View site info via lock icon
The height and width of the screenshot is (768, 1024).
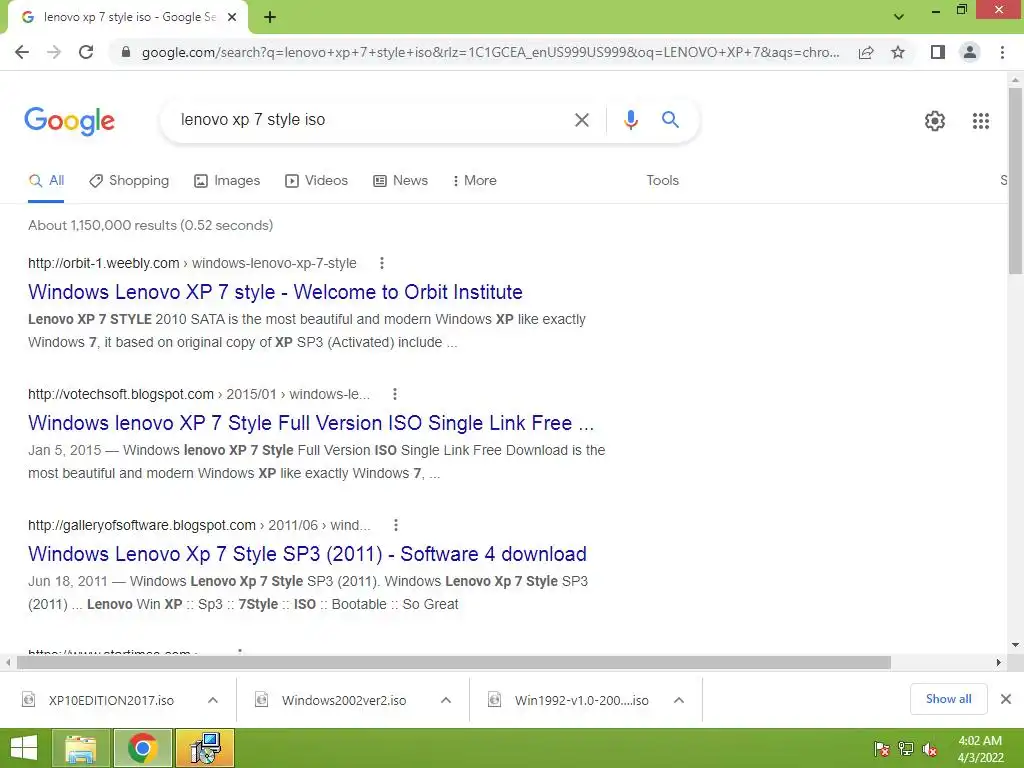pyautogui.click(x=125, y=52)
